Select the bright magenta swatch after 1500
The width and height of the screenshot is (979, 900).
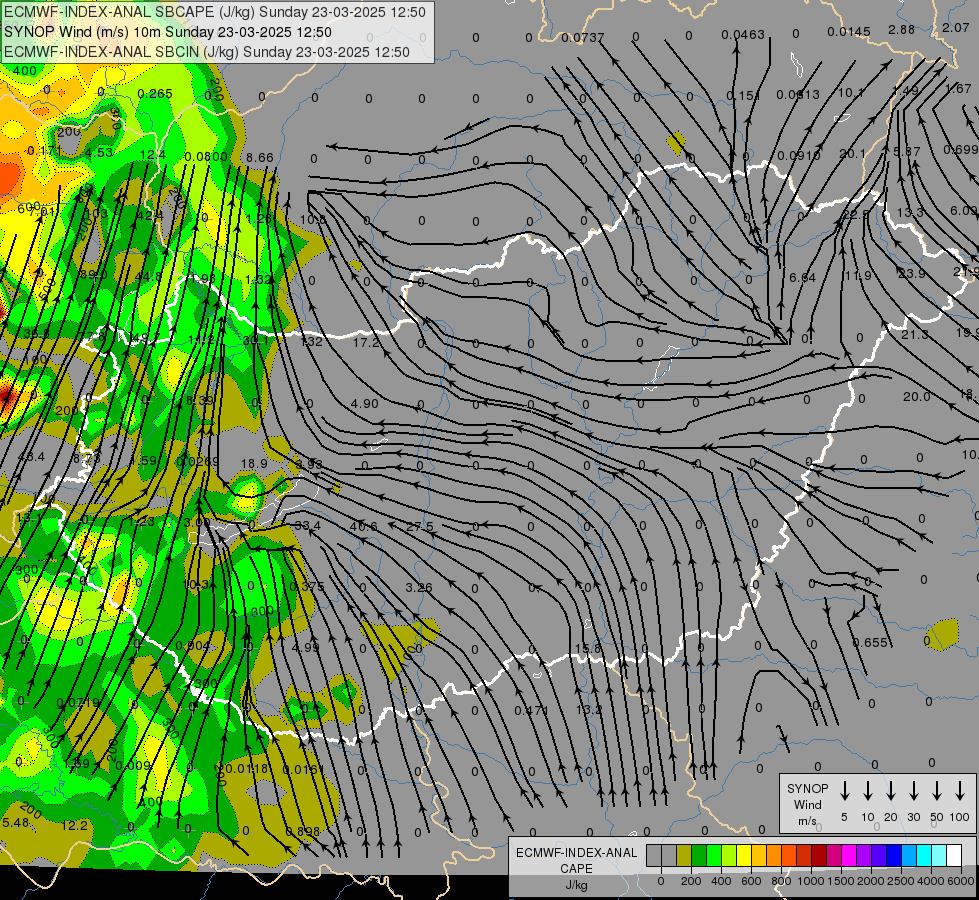click(x=849, y=855)
